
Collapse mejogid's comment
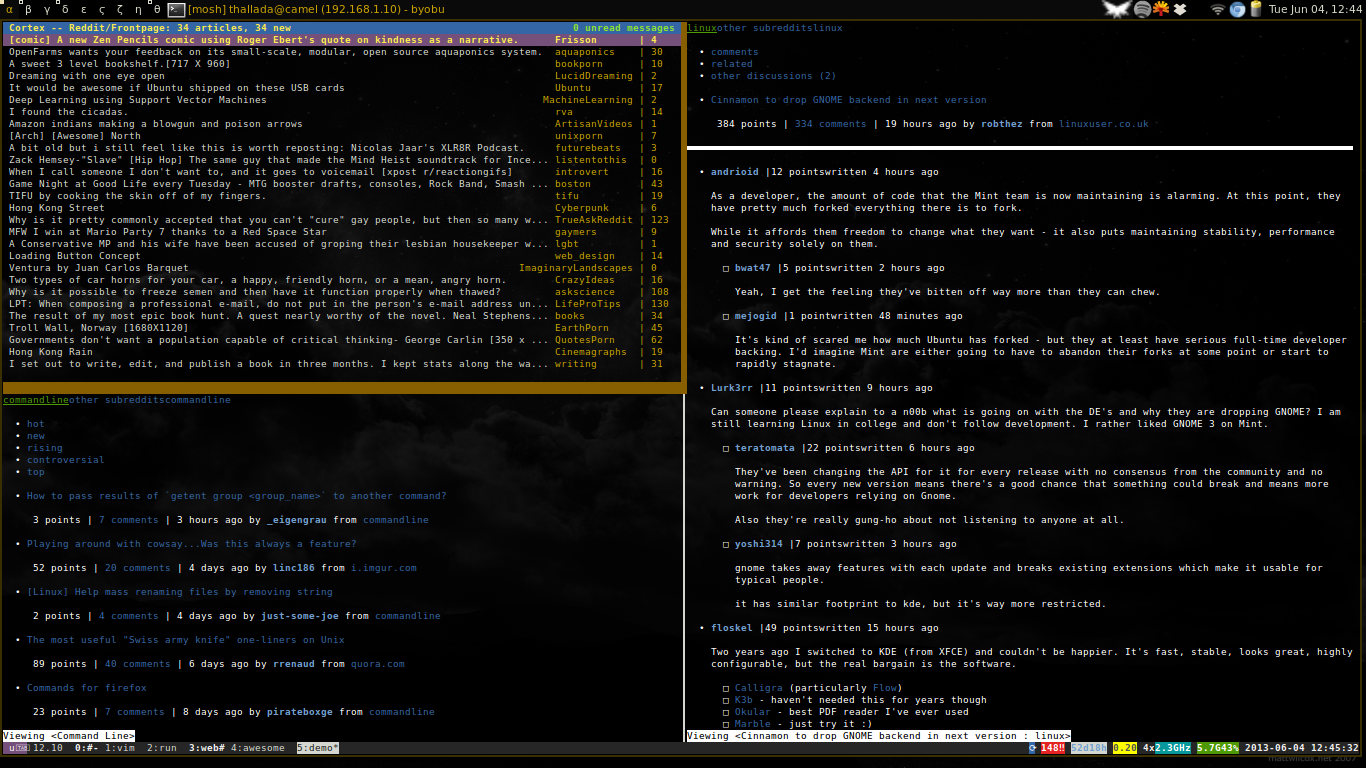726,315
